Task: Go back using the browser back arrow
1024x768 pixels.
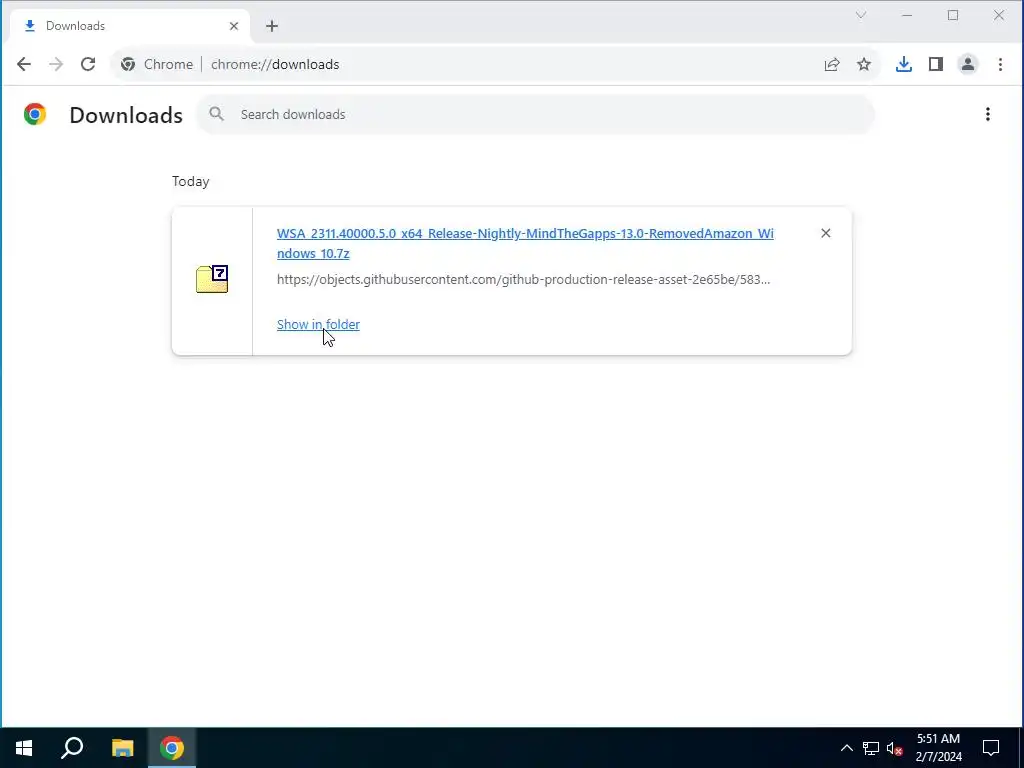Action: pos(24,64)
